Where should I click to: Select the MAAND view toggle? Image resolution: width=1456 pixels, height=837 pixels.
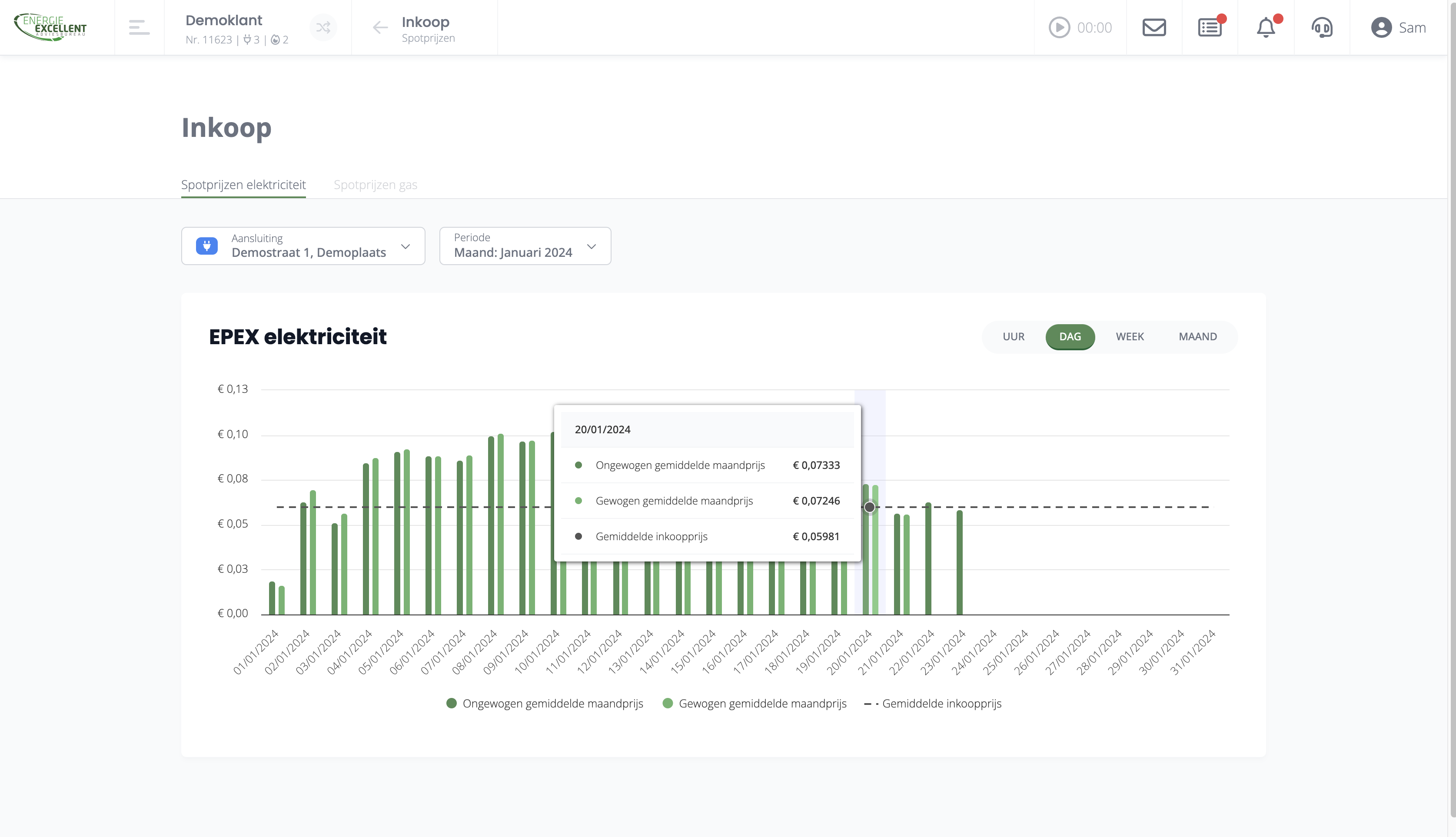pos(1197,336)
